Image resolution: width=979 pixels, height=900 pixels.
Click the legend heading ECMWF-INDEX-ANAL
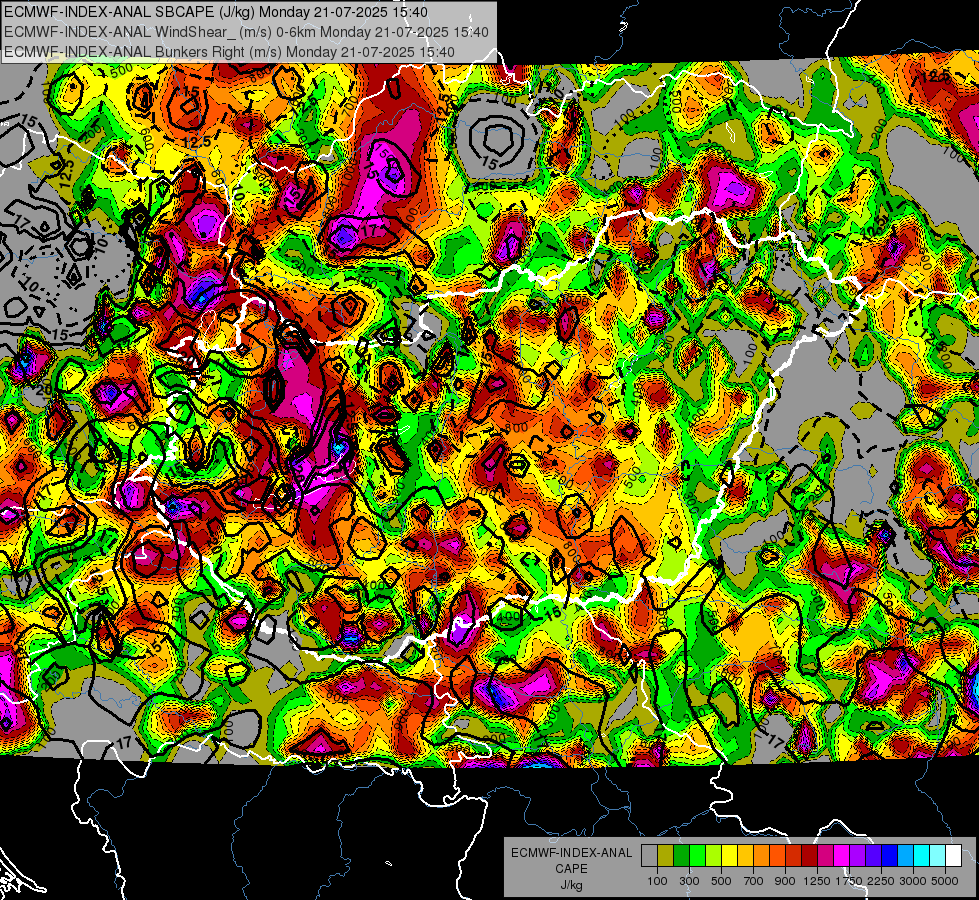[x=571, y=853]
